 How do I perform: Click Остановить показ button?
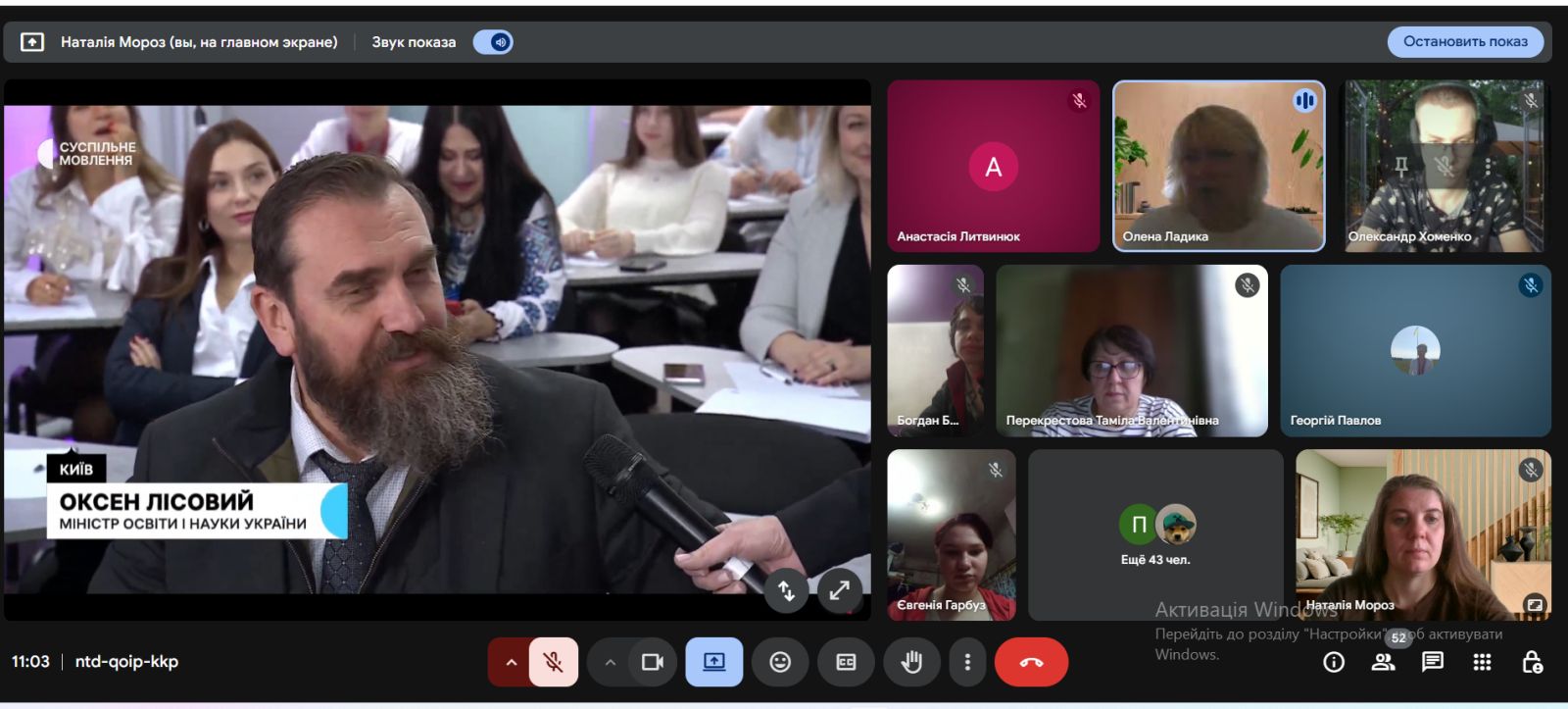1465,41
